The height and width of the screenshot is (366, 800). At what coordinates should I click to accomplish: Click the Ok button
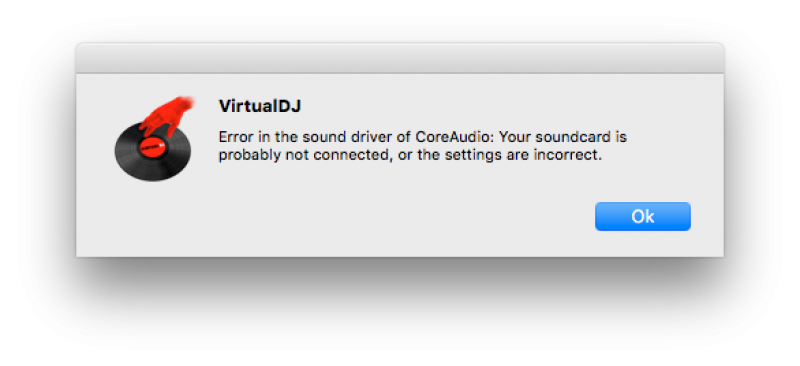coord(642,216)
